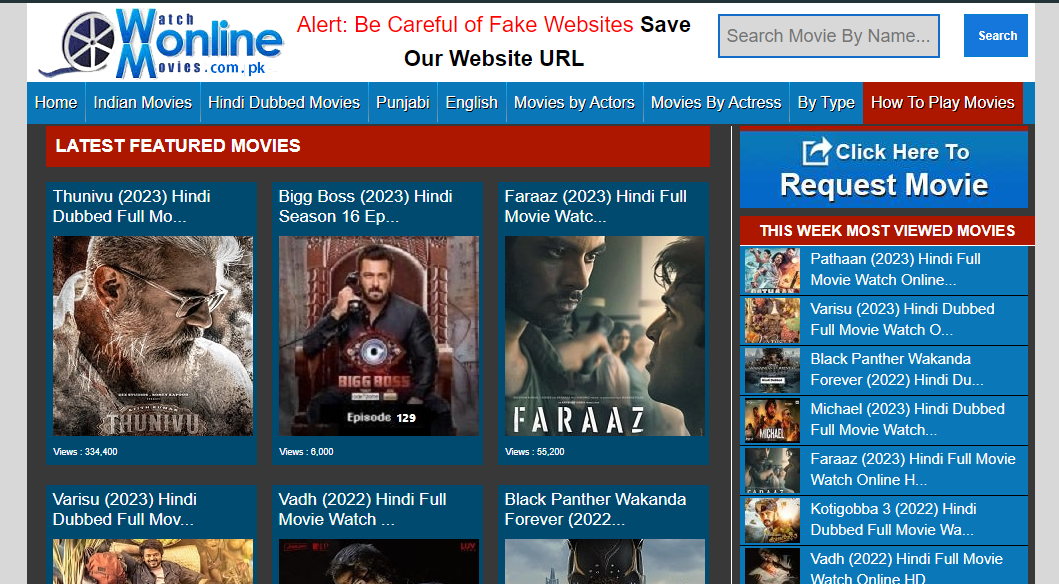The image size is (1059, 584).
Task: Open Faraaz (2023) Hindi Full Movie featured title
Action: point(596,206)
